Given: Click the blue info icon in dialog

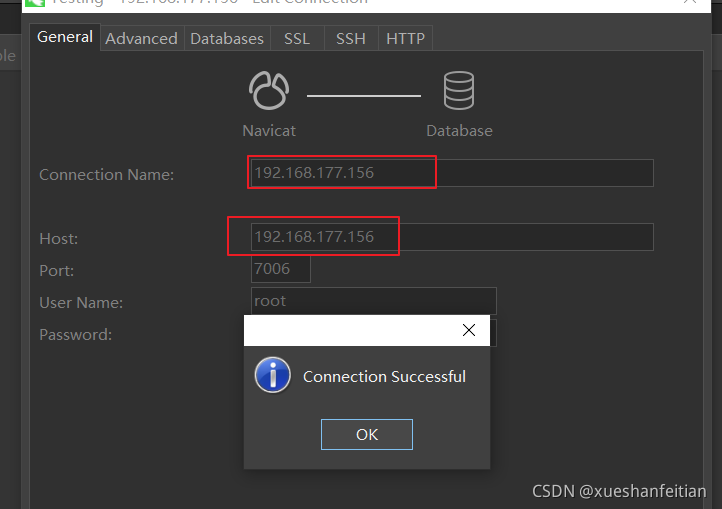Looking at the screenshot, I should tap(273, 375).
